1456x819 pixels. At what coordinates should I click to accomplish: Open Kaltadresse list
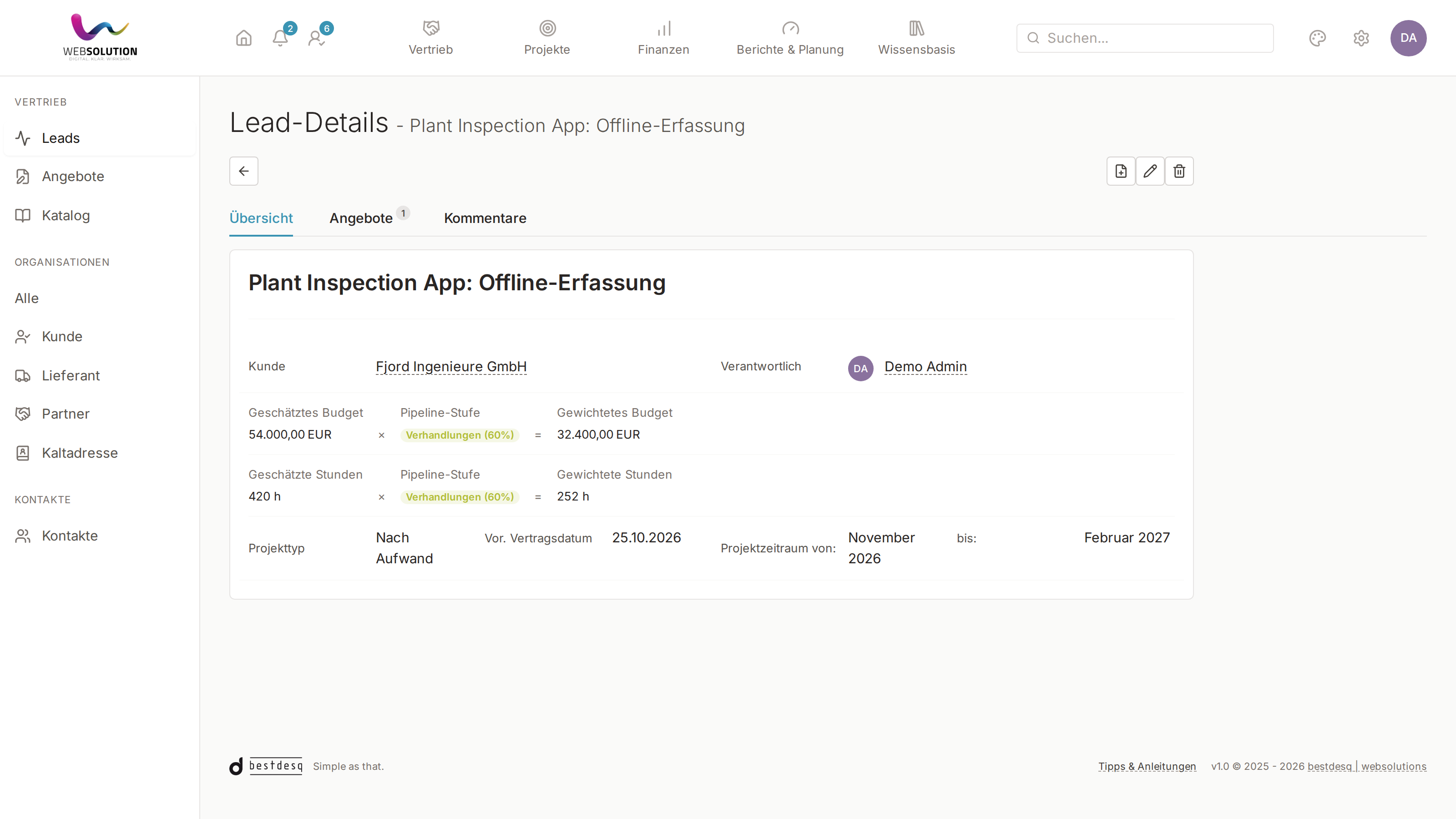[100, 453]
